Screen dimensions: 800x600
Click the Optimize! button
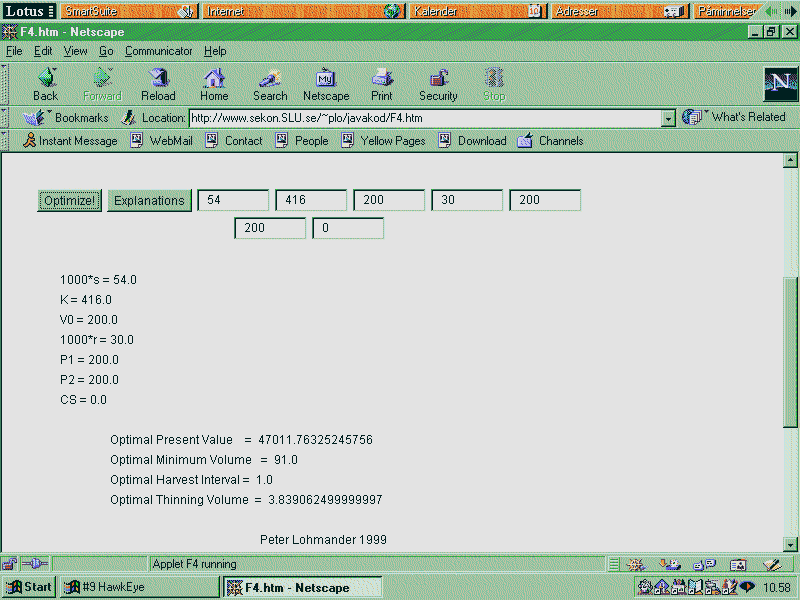[69, 201]
